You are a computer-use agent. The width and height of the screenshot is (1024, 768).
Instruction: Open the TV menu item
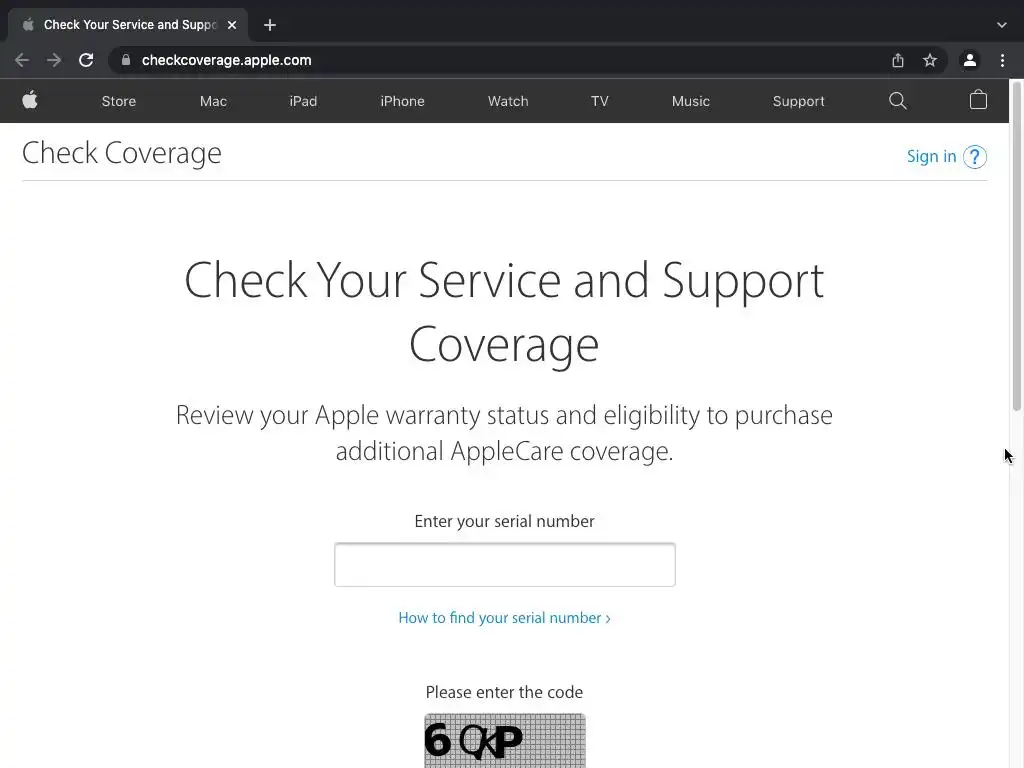coord(600,101)
